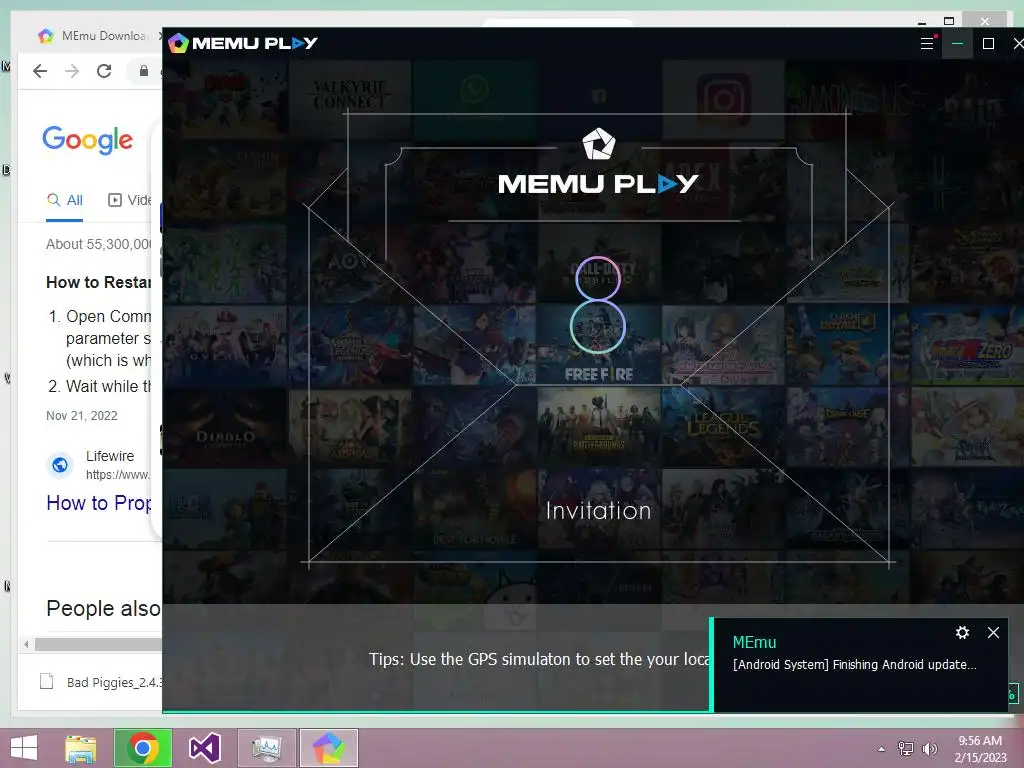Click the Finishing Android update message
Viewport: 1024px width, 768px height.
[855, 664]
